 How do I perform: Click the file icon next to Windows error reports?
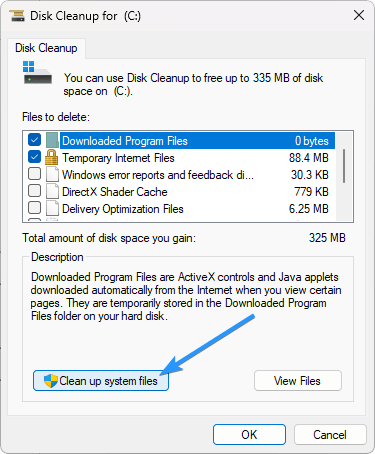[x=52, y=174]
